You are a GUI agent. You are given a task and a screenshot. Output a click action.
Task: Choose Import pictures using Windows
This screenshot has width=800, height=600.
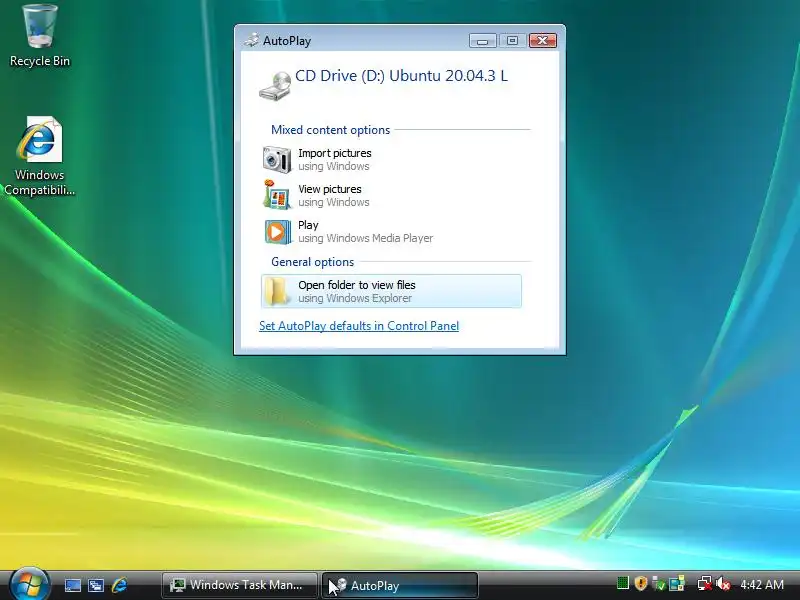391,160
